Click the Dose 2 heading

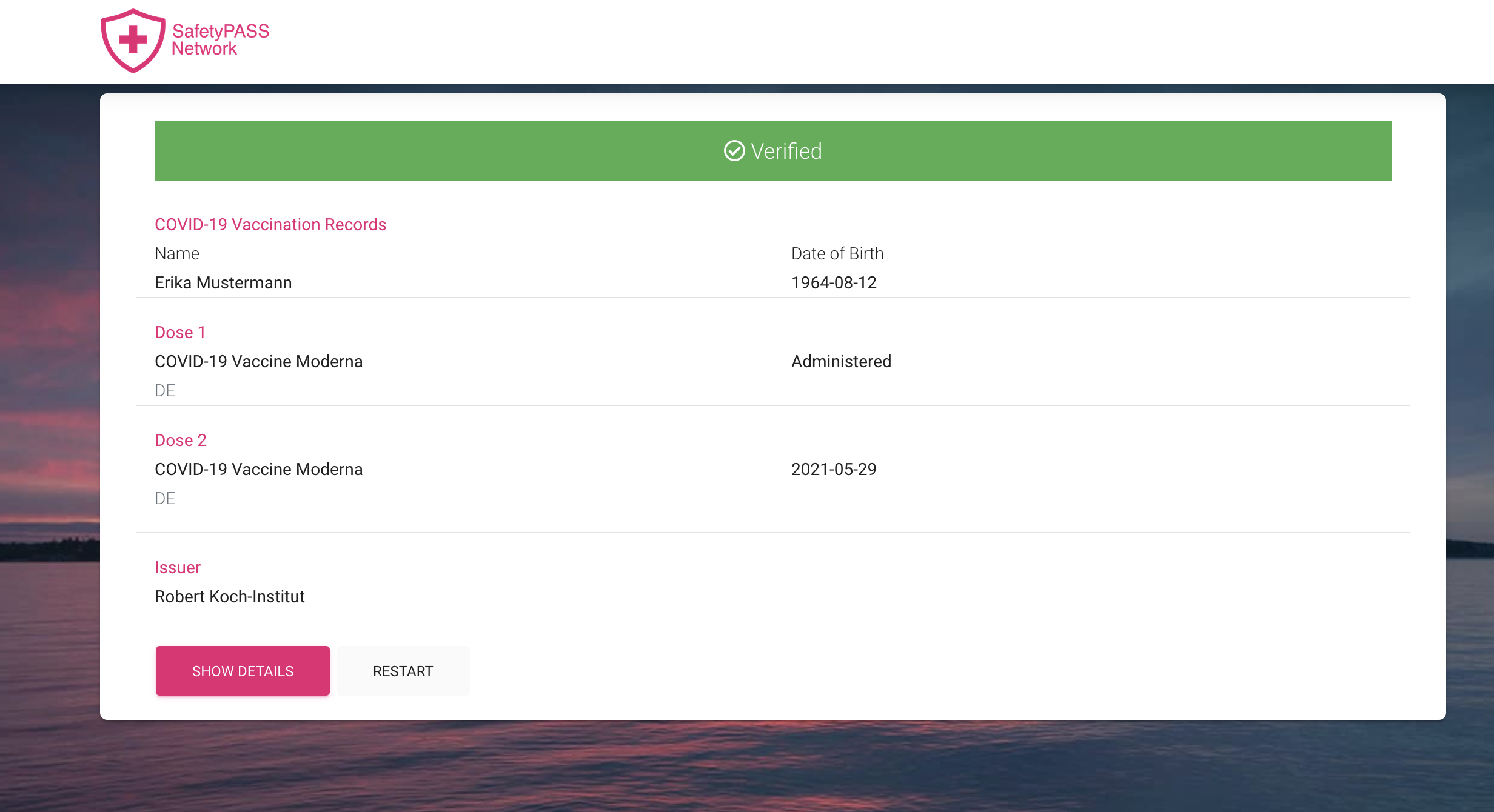pos(181,440)
